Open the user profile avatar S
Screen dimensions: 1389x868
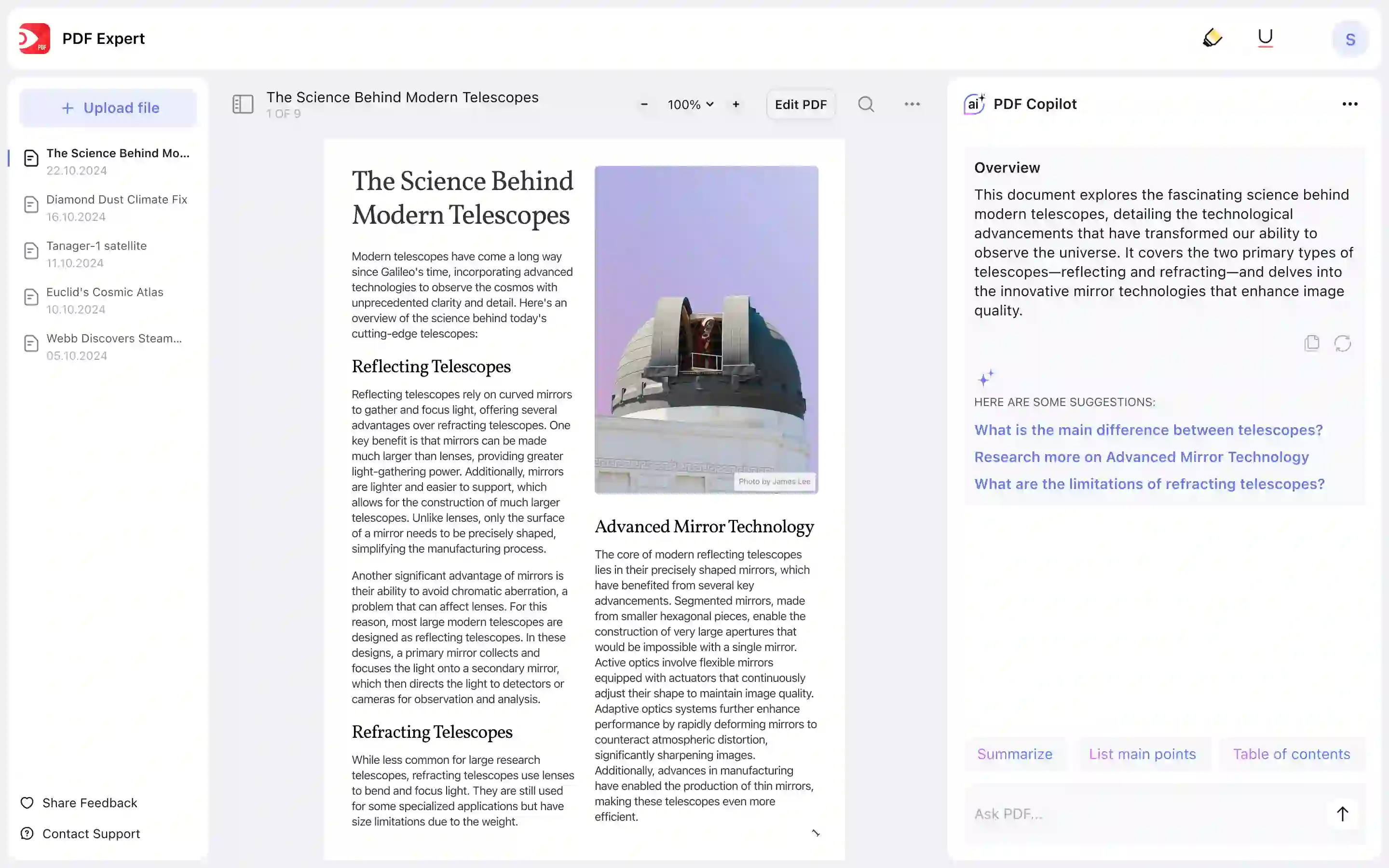(x=1350, y=39)
